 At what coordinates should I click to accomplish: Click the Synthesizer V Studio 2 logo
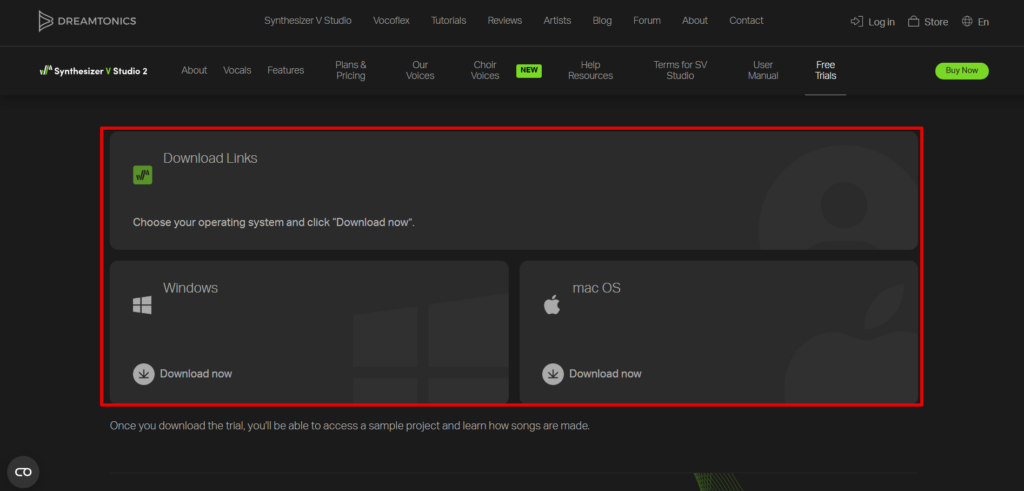point(93,71)
